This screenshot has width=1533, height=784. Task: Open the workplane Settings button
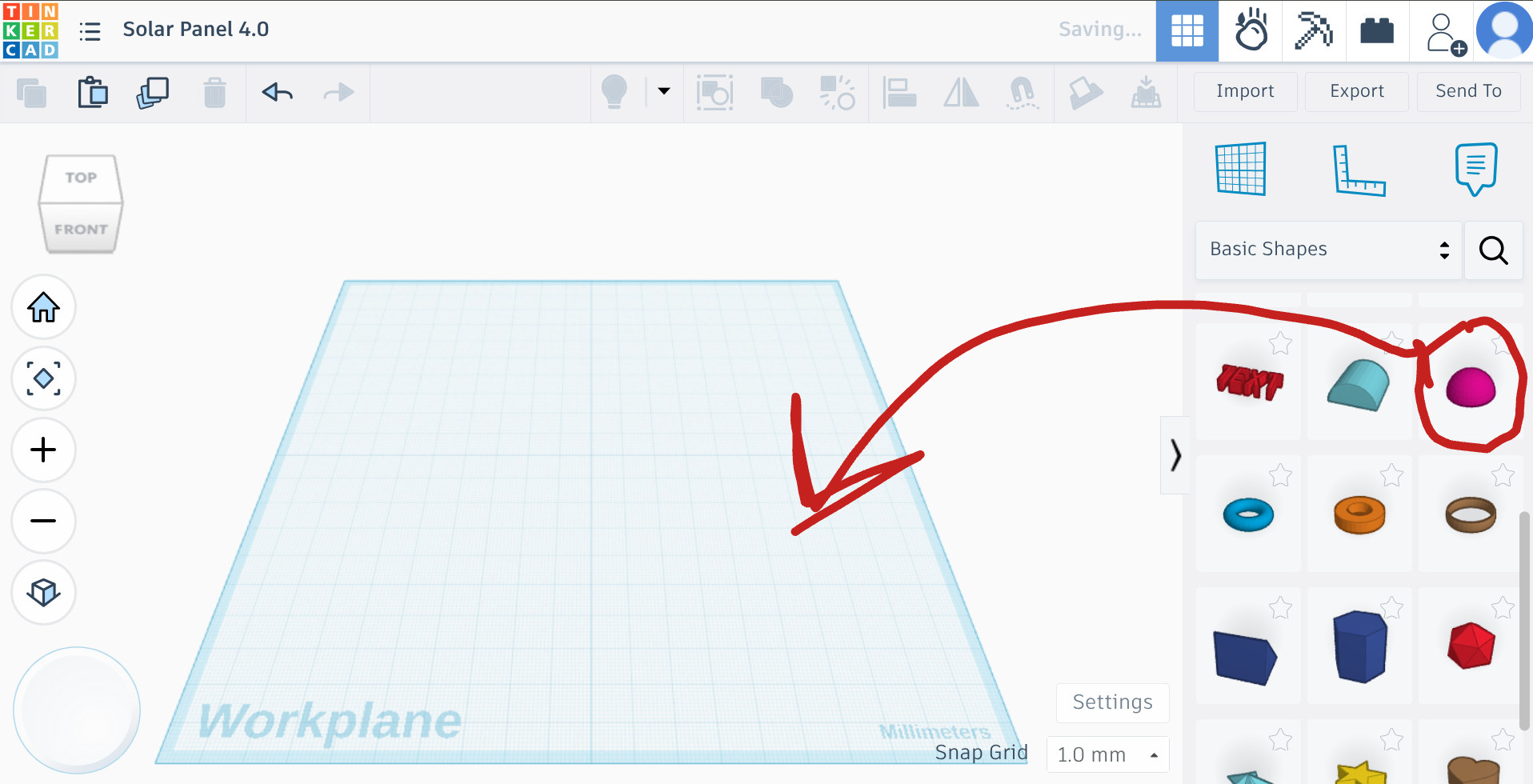1112,702
